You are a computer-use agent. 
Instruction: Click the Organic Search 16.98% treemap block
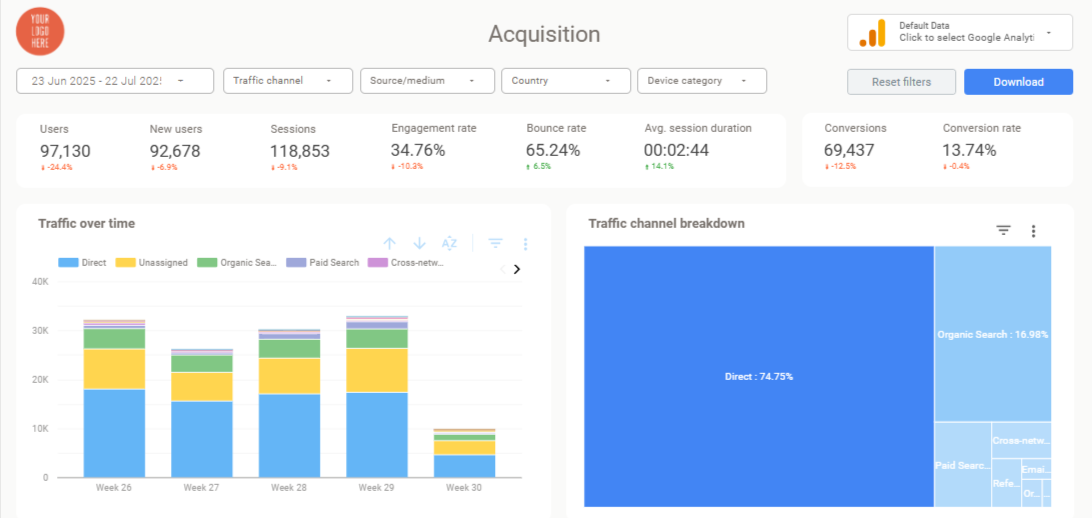point(993,334)
